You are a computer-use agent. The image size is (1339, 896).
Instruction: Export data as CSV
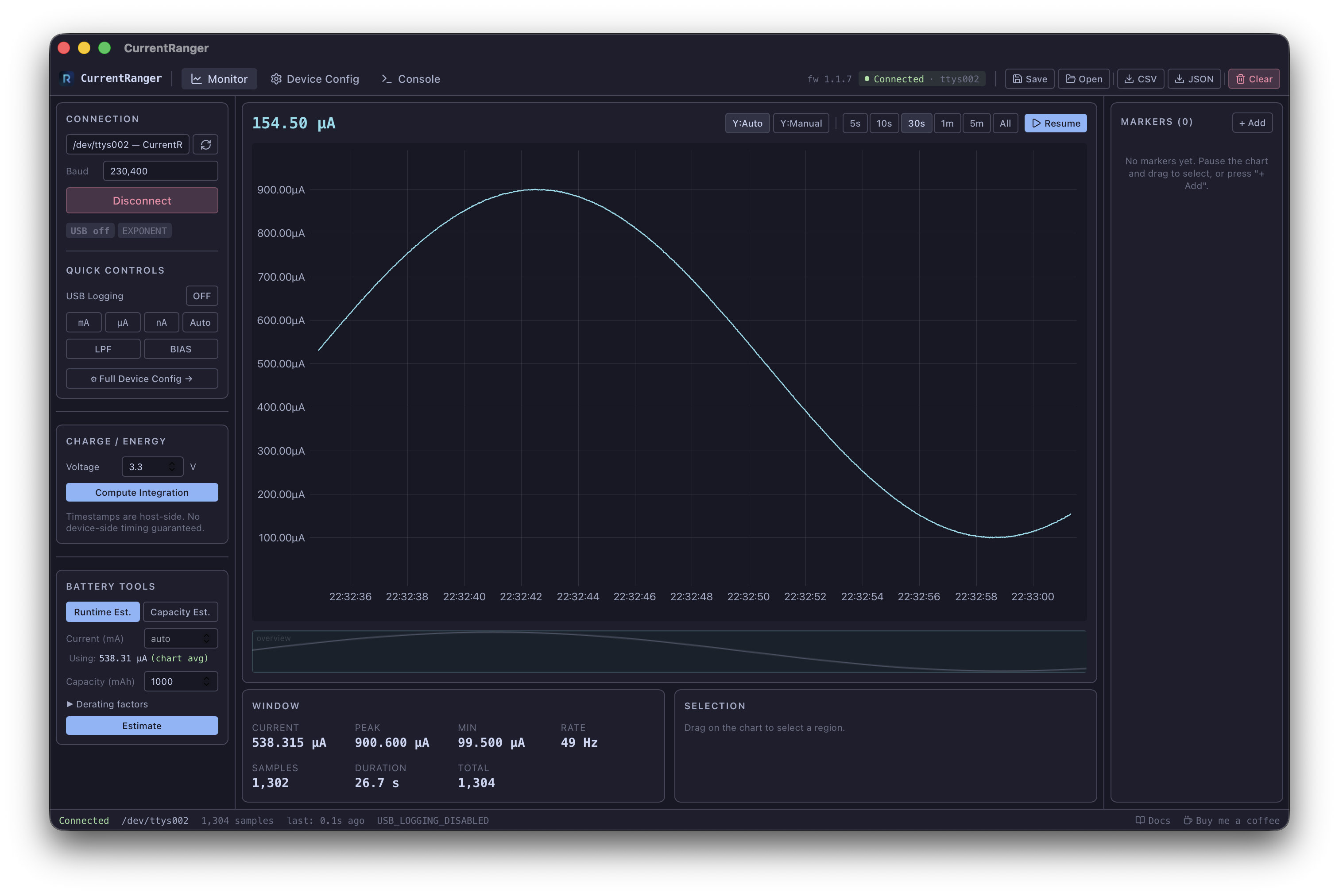pyautogui.click(x=1140, y=79)
